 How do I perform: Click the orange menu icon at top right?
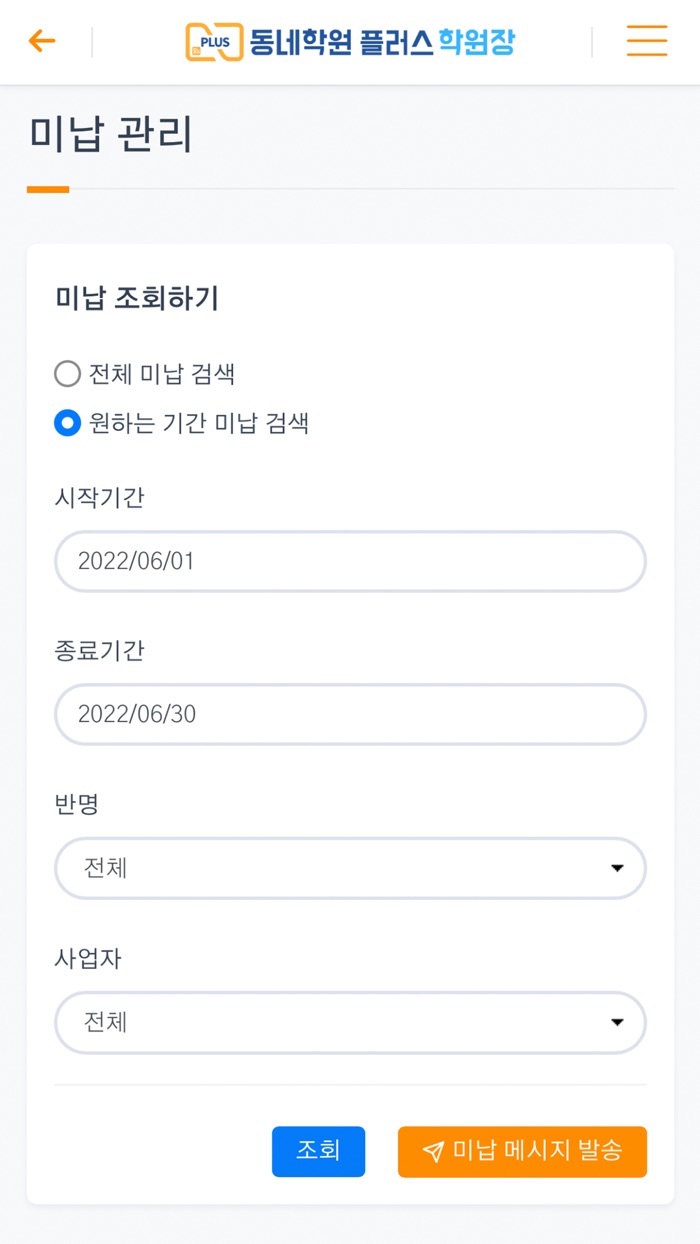(647, 42)
